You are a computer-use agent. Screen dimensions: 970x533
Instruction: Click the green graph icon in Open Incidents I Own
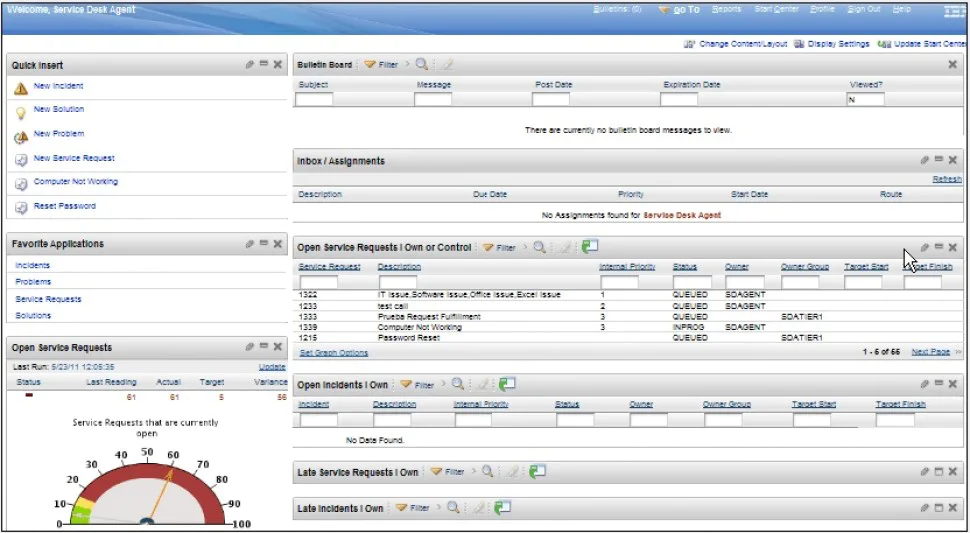(x=508, y=384)
